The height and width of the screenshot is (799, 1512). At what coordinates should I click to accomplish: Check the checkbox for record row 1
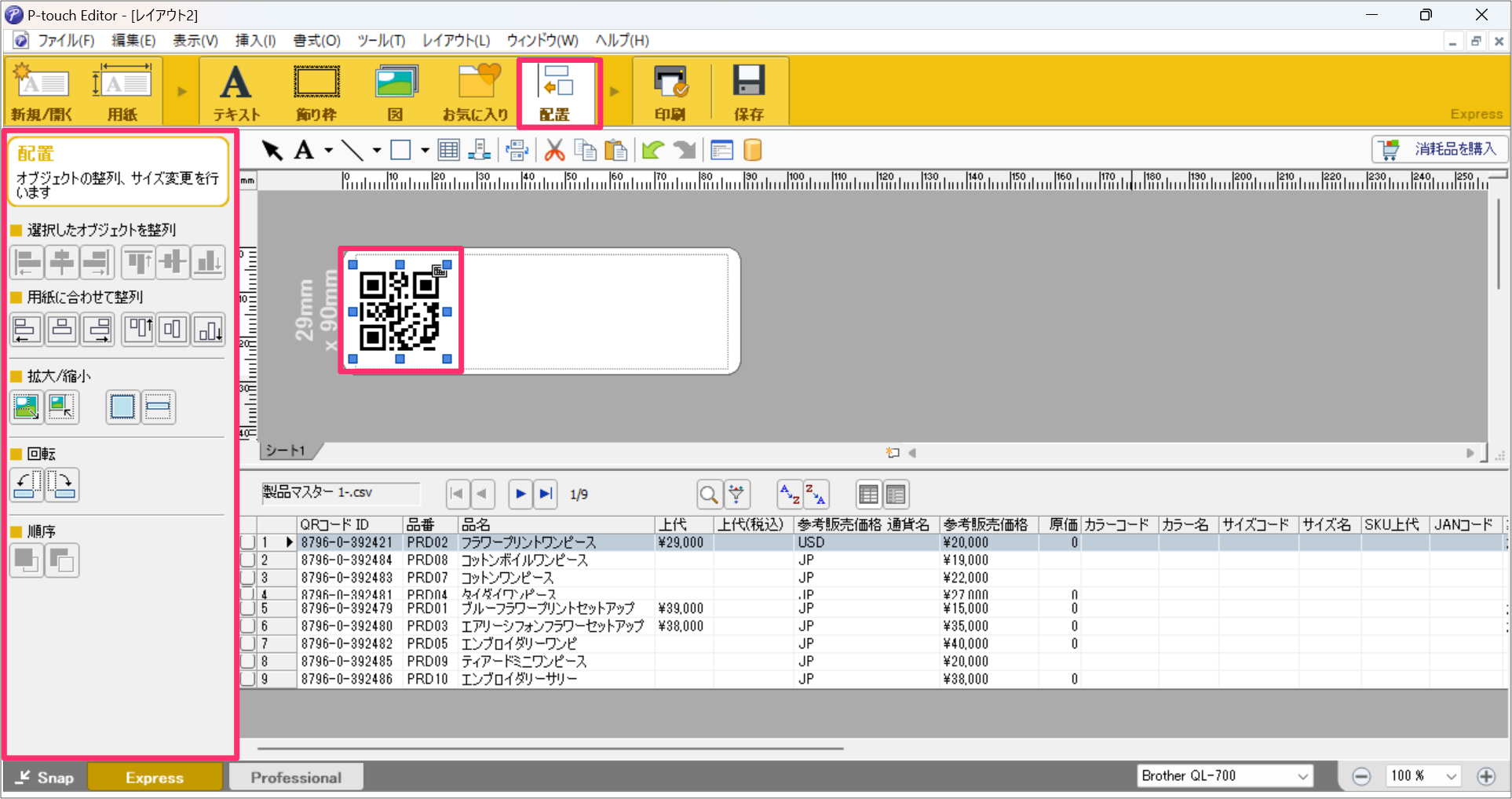[x=248, y=542]
